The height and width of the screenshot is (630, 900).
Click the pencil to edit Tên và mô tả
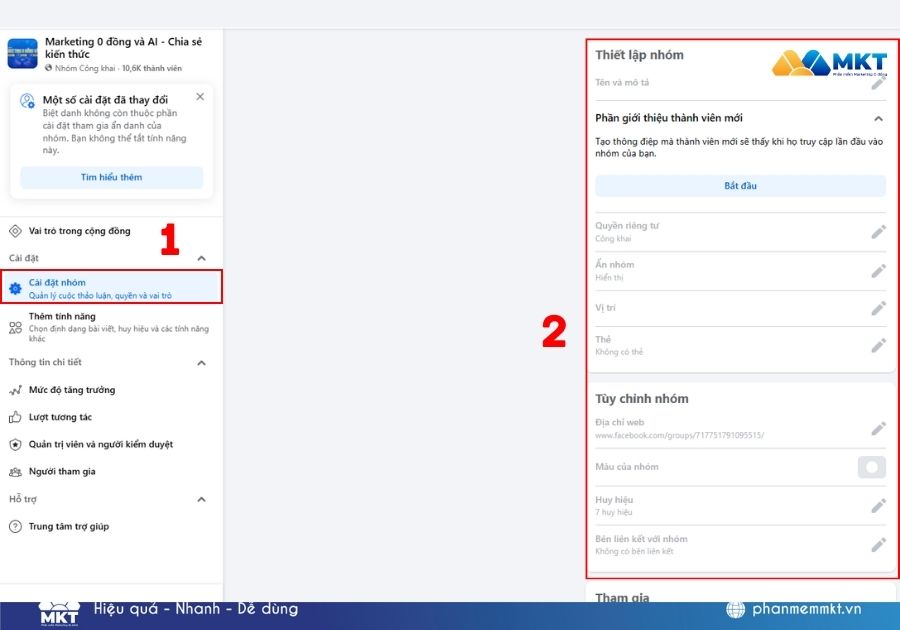[x=878, y=82]
